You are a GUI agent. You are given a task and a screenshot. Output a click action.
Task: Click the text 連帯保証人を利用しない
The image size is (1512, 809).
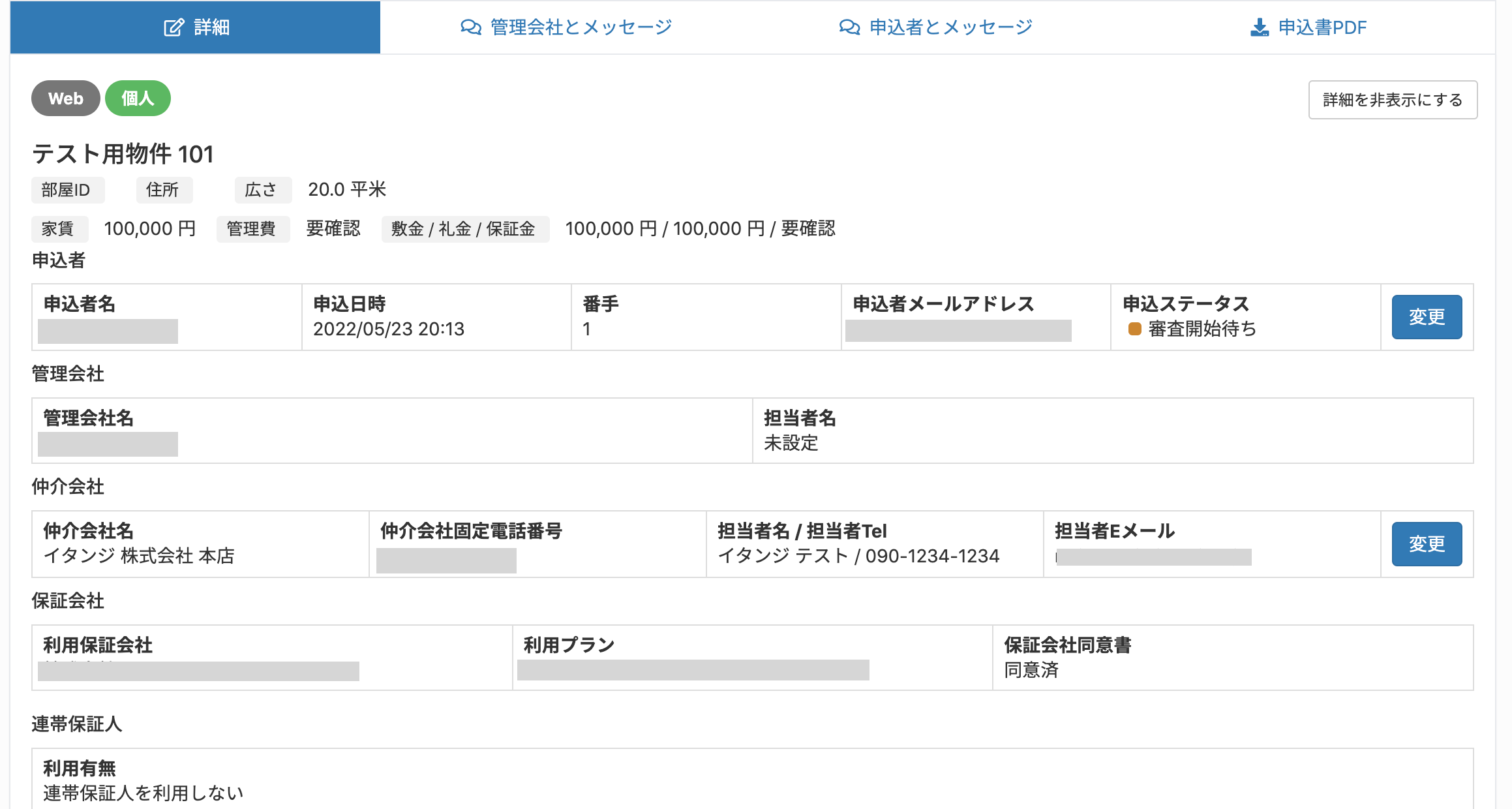pos(144,793)
